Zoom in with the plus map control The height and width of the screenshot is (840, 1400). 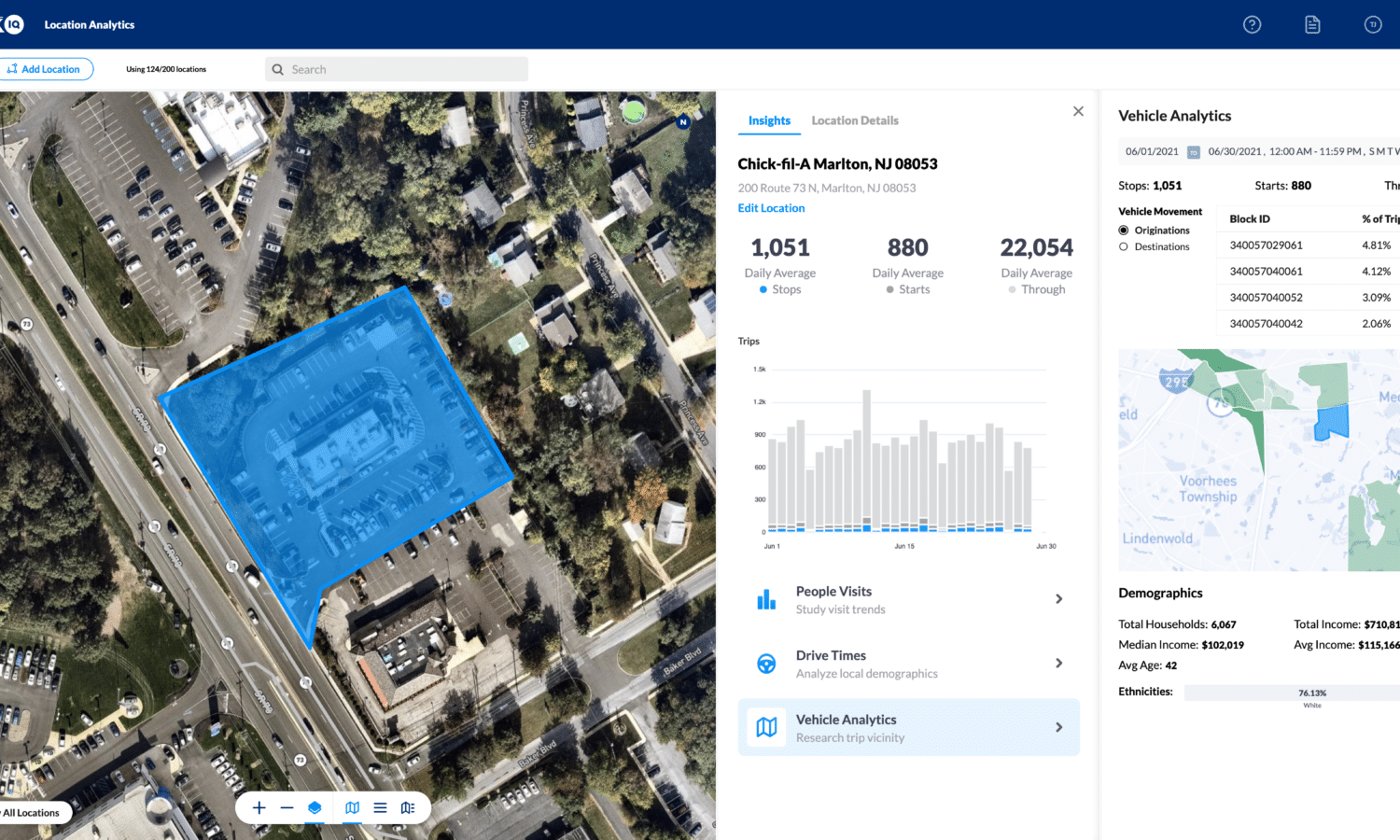coord(259,808)
